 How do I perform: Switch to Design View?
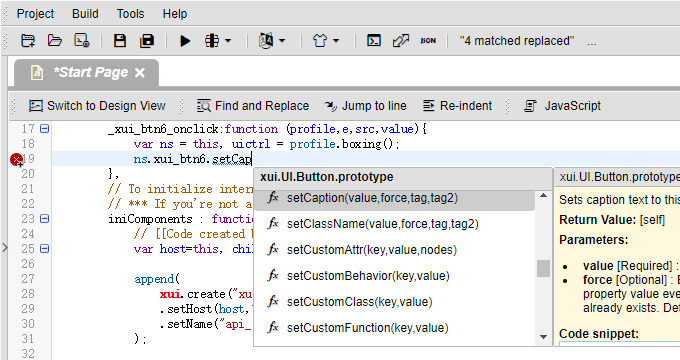[97, 106]
